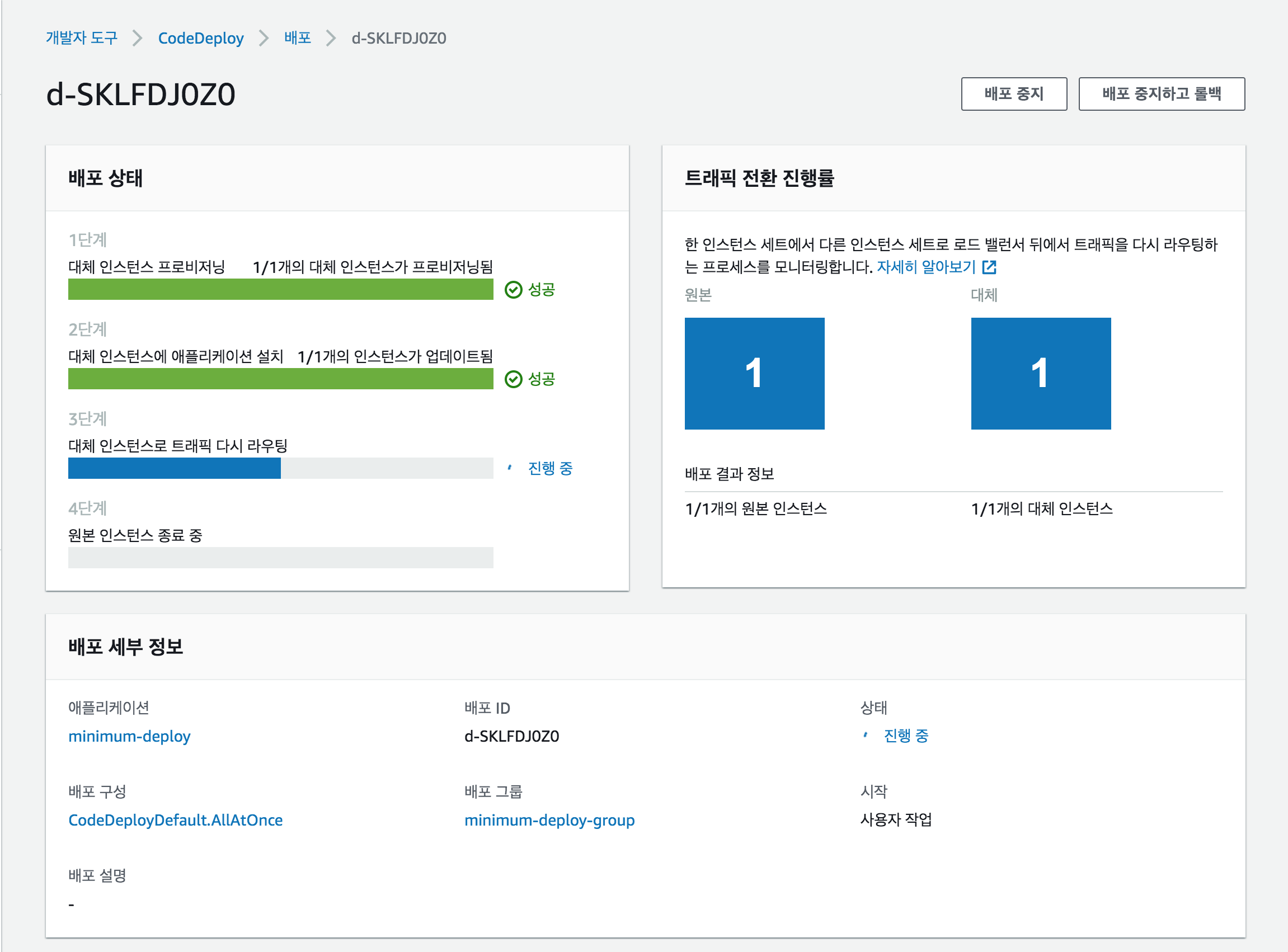Click the chevron after 개발자 도구 breadcrumb
This screenshot has width=1288, height=952.
coord(137,38)
